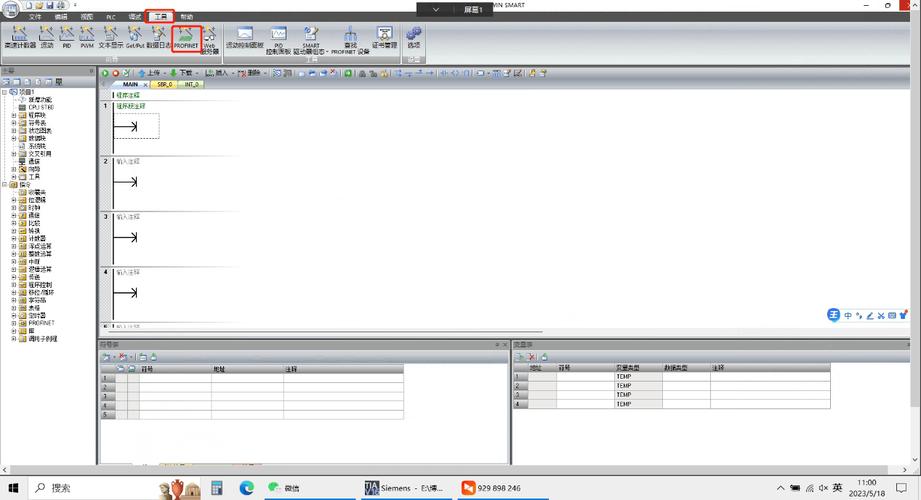Open Microsoft Edge from taskbar
Viewport: 921px width, 500px height.
247,488
